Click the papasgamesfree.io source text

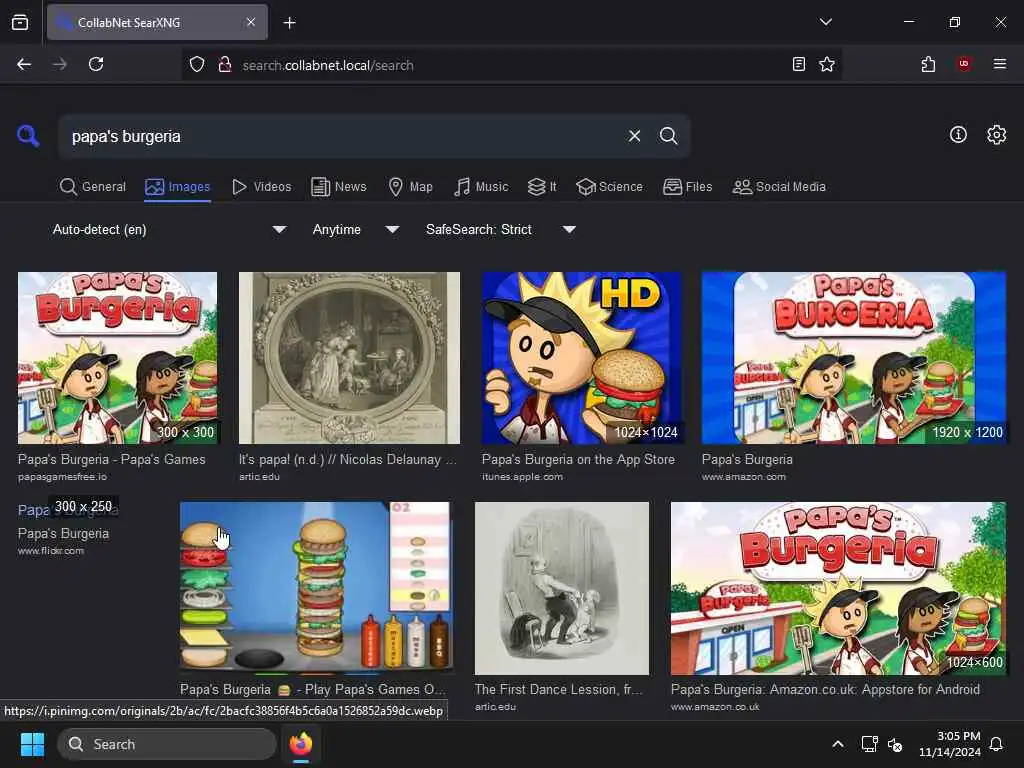point(62,477)
